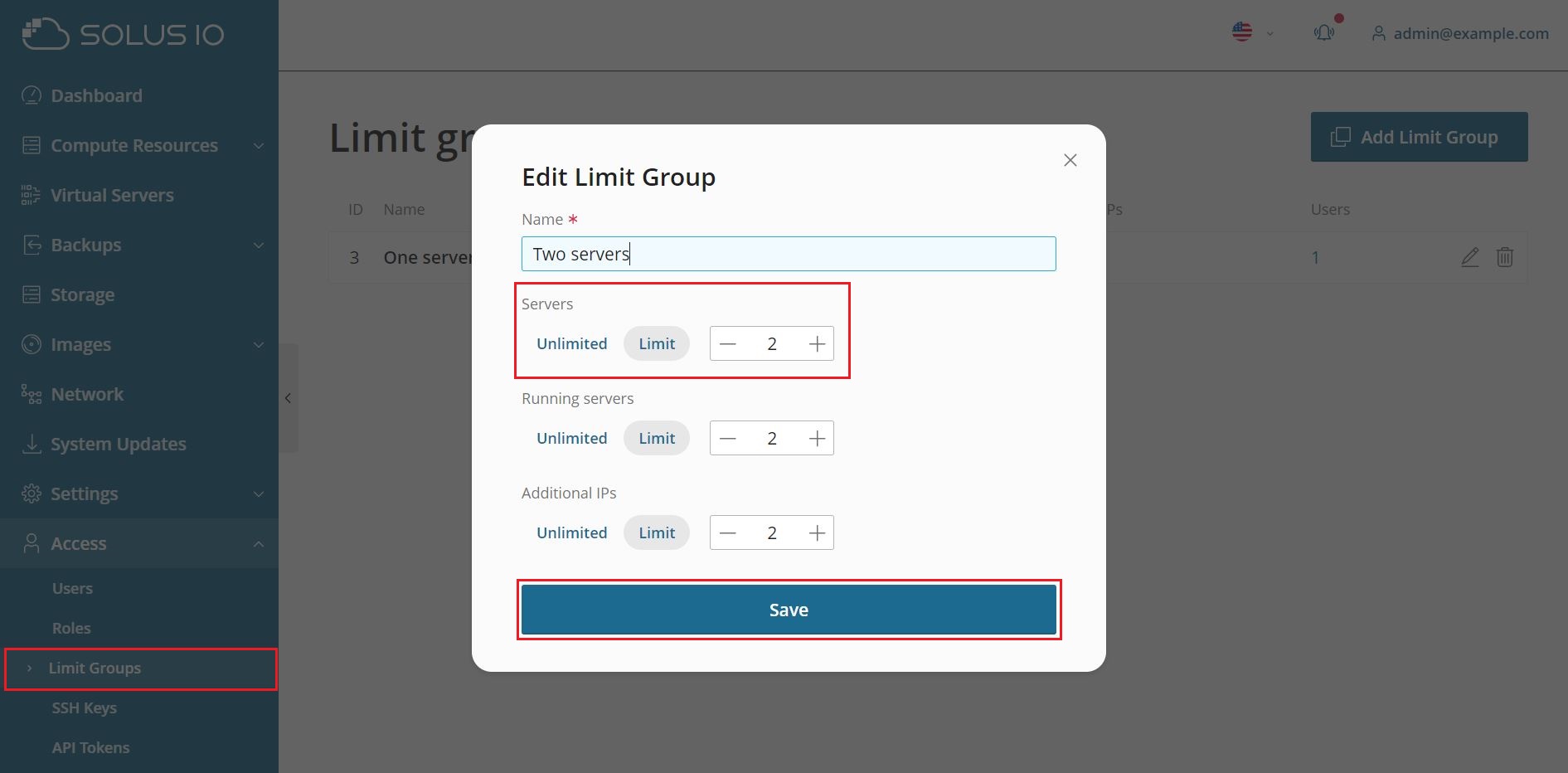This screenshot has height=773, width=1568.
Task: Select Unlimited for Running servers
Action: (571, 438)
